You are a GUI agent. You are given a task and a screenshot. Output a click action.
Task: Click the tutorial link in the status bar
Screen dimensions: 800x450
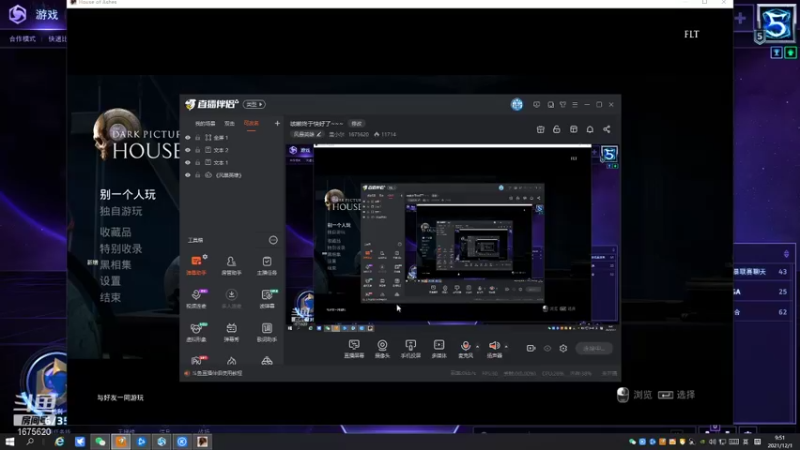pyautogui.click(x=217, y=373)
